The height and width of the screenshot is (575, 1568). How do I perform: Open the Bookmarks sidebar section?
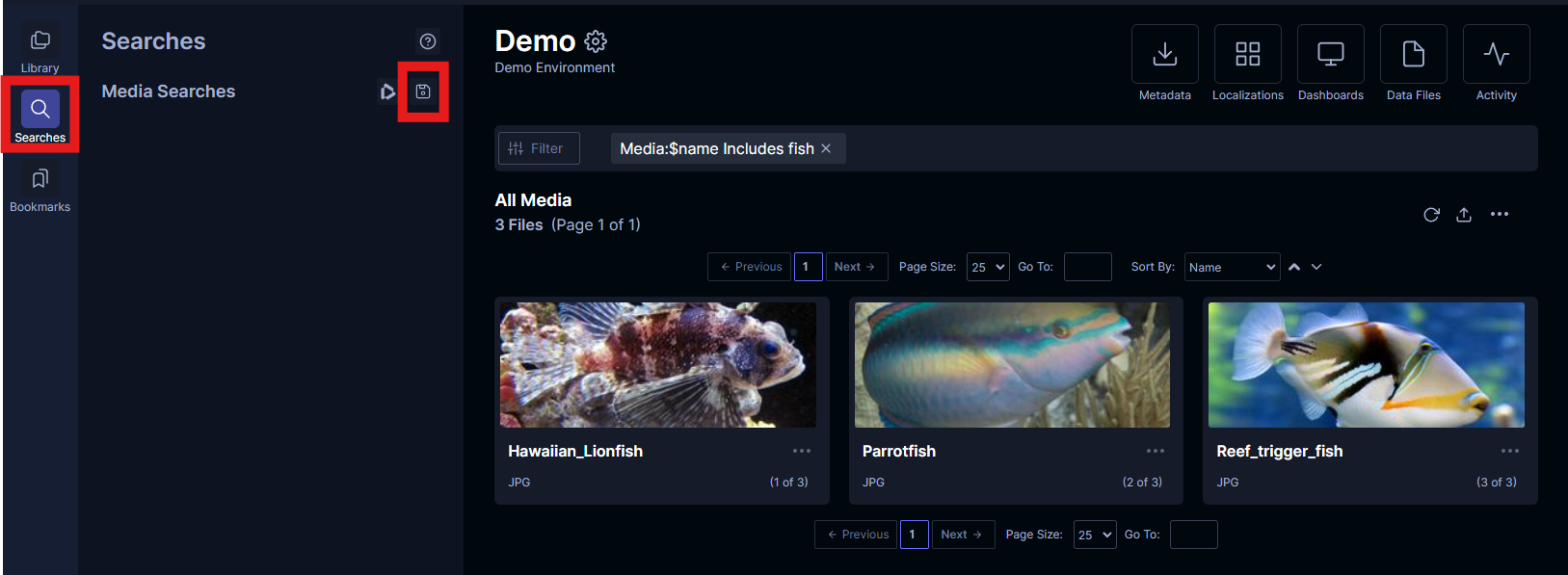click(x=40, y=188)
